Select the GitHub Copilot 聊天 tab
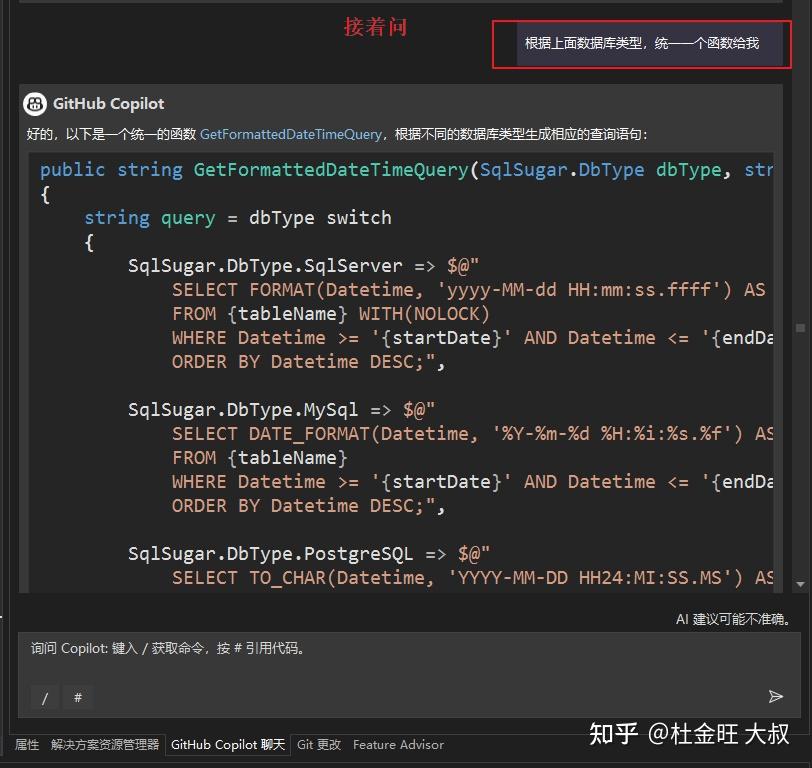812x768 pixels. click(228, 744)
